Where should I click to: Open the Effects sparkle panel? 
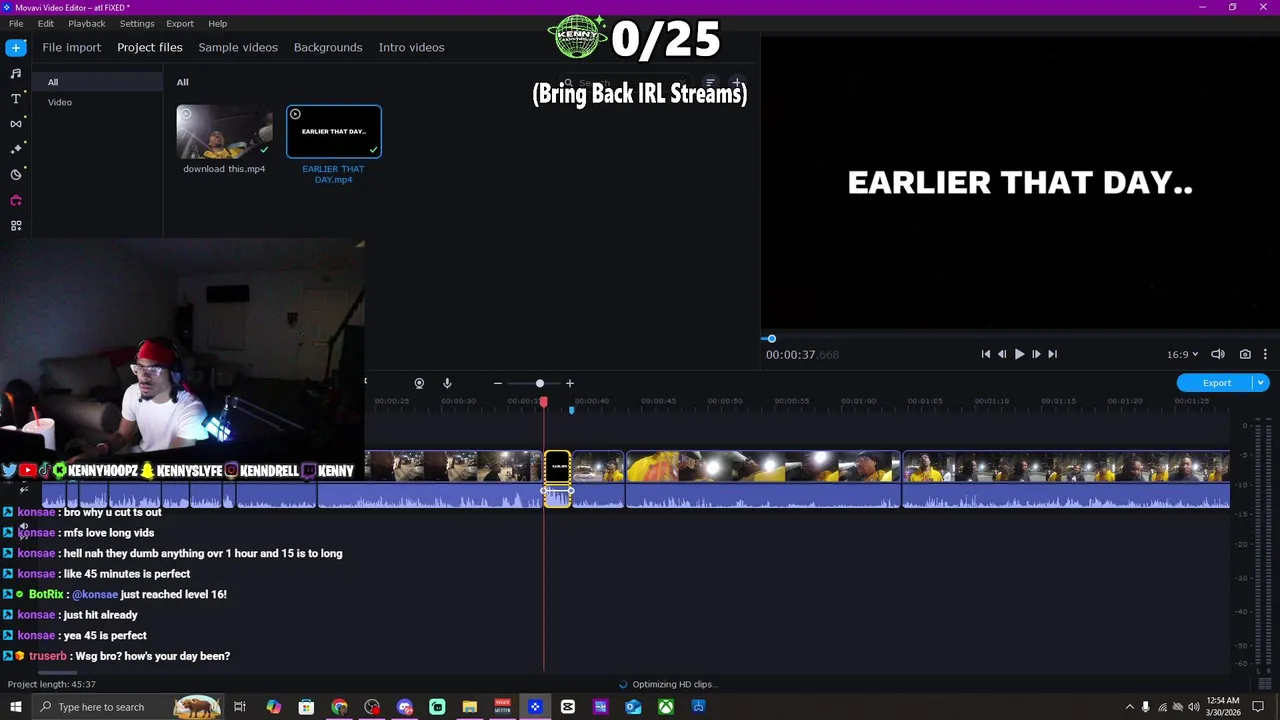16,149
